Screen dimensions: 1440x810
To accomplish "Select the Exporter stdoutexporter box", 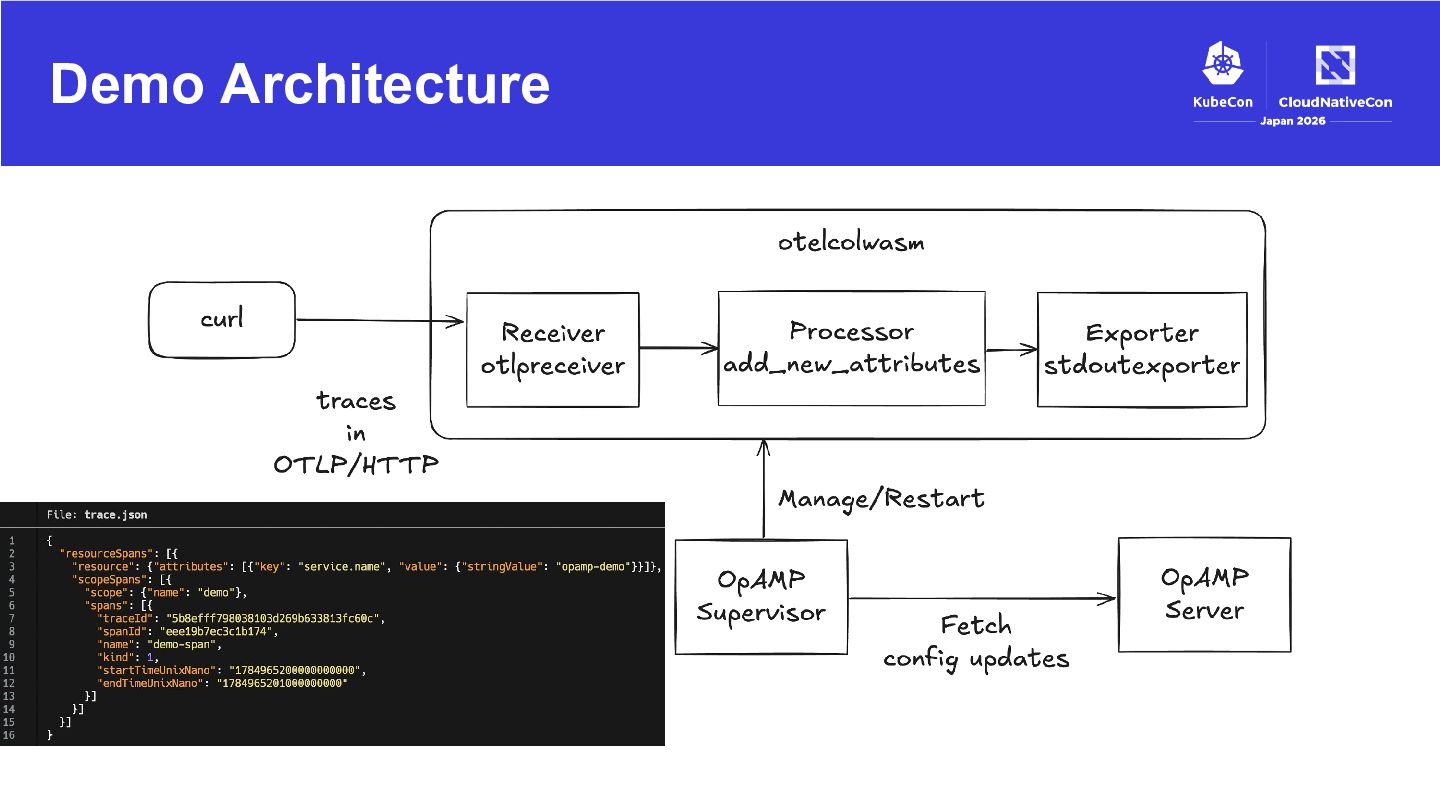I will coord(1141,349).
